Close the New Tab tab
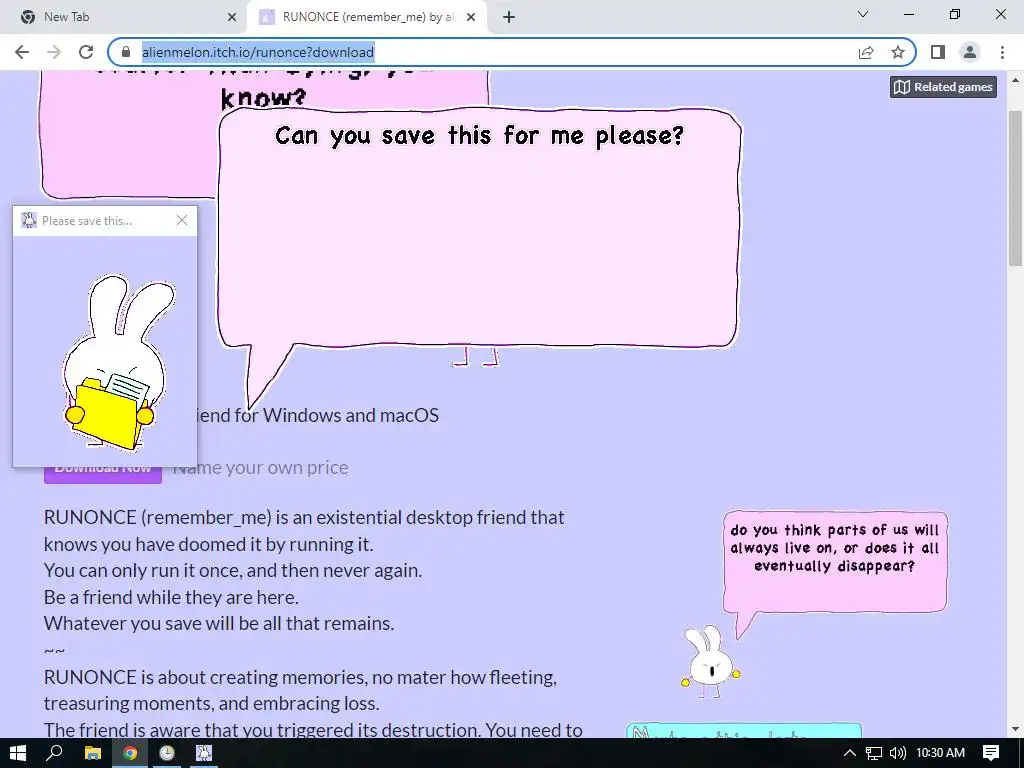The height and width of the screenshot is (768, 1024). [232, 17]
